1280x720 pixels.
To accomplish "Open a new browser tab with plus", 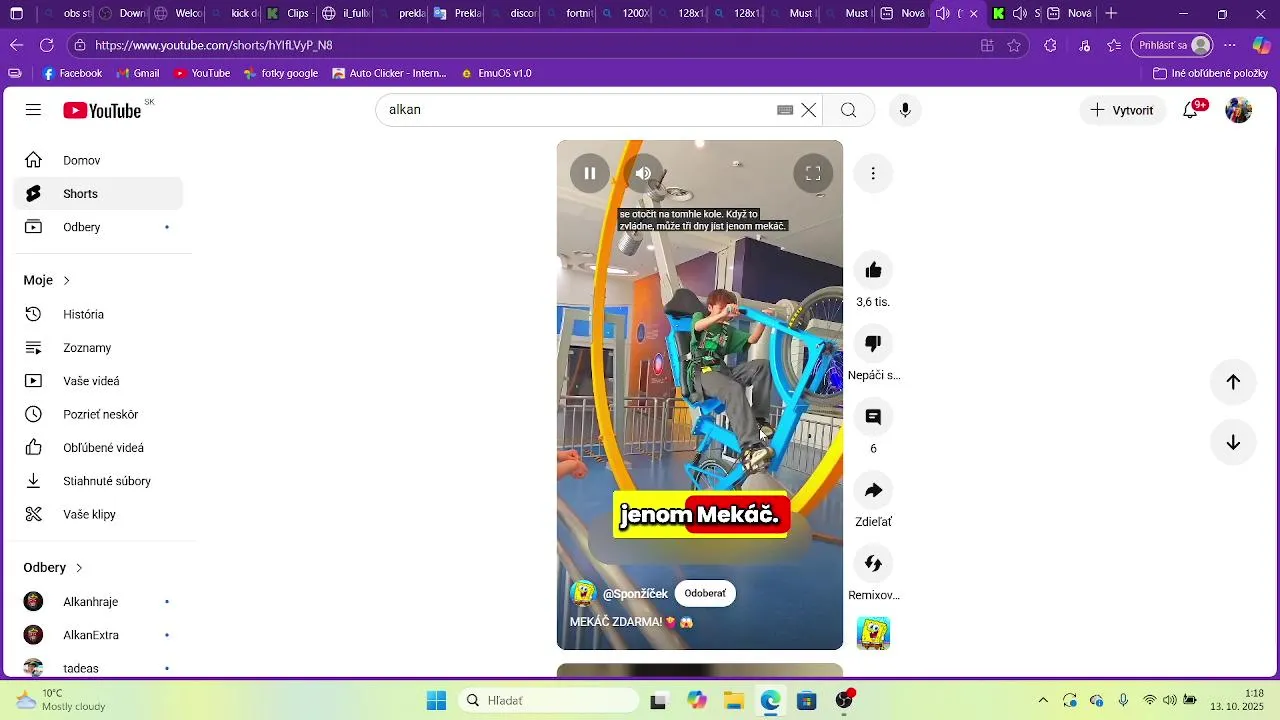I will [x=1111, y=14].
